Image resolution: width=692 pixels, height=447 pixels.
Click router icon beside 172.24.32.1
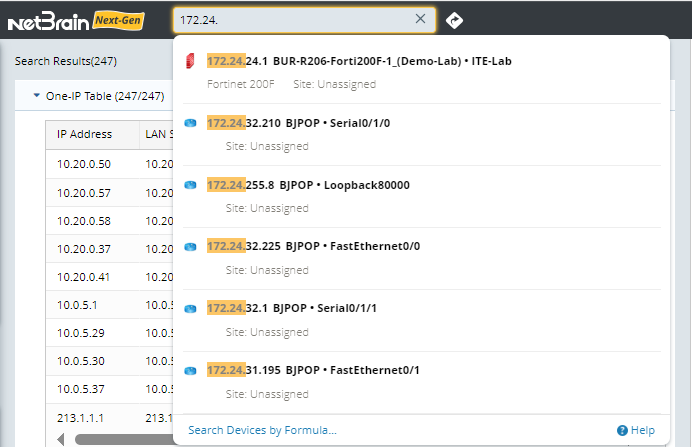pos(190,308)
